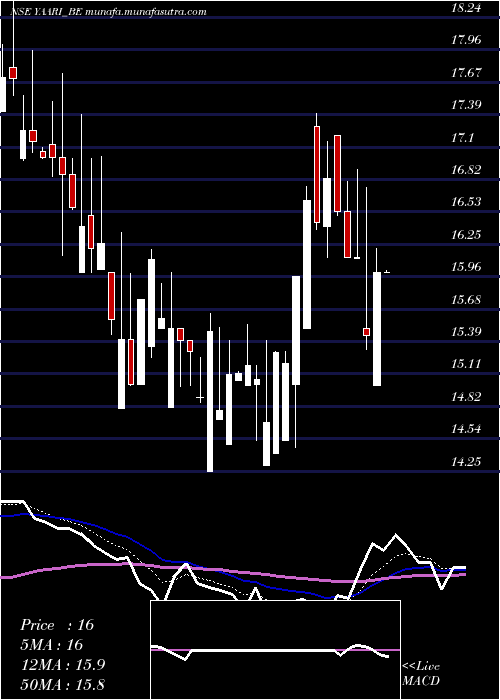Select the 16.53 price axis label
Image resolution: width=500 pixels, height=700 pixels.
[x=466, y=202]
